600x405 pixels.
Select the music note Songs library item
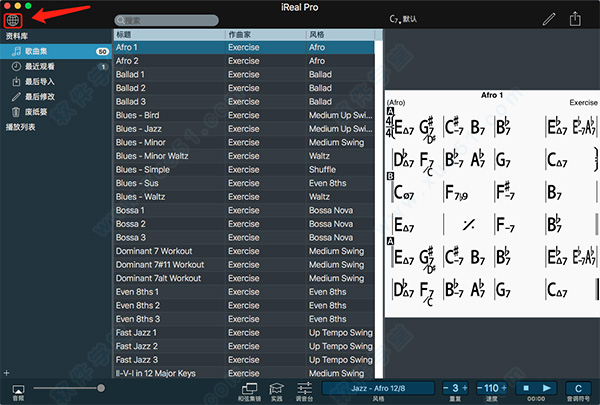click(56, 51)
